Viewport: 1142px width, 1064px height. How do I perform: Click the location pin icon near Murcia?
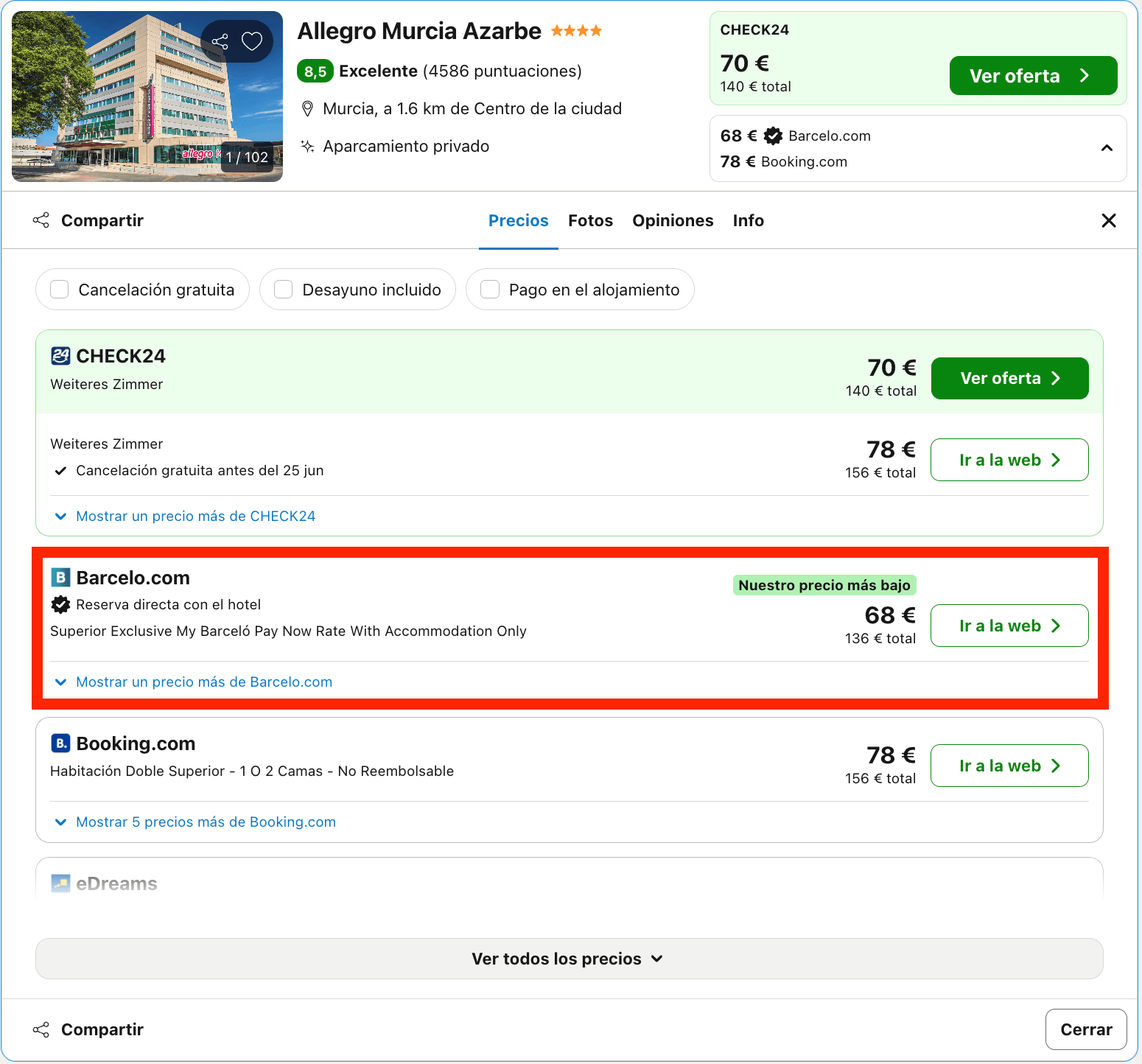[308, 109]
